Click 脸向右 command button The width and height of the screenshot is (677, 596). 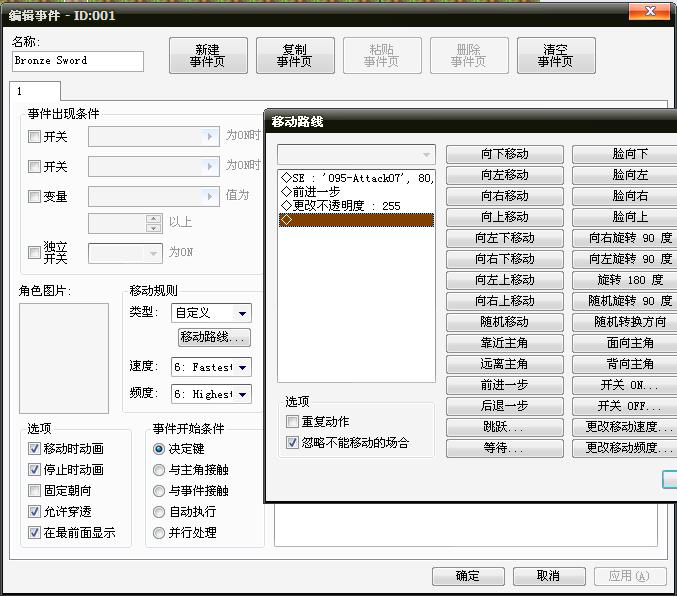point(625,196)
